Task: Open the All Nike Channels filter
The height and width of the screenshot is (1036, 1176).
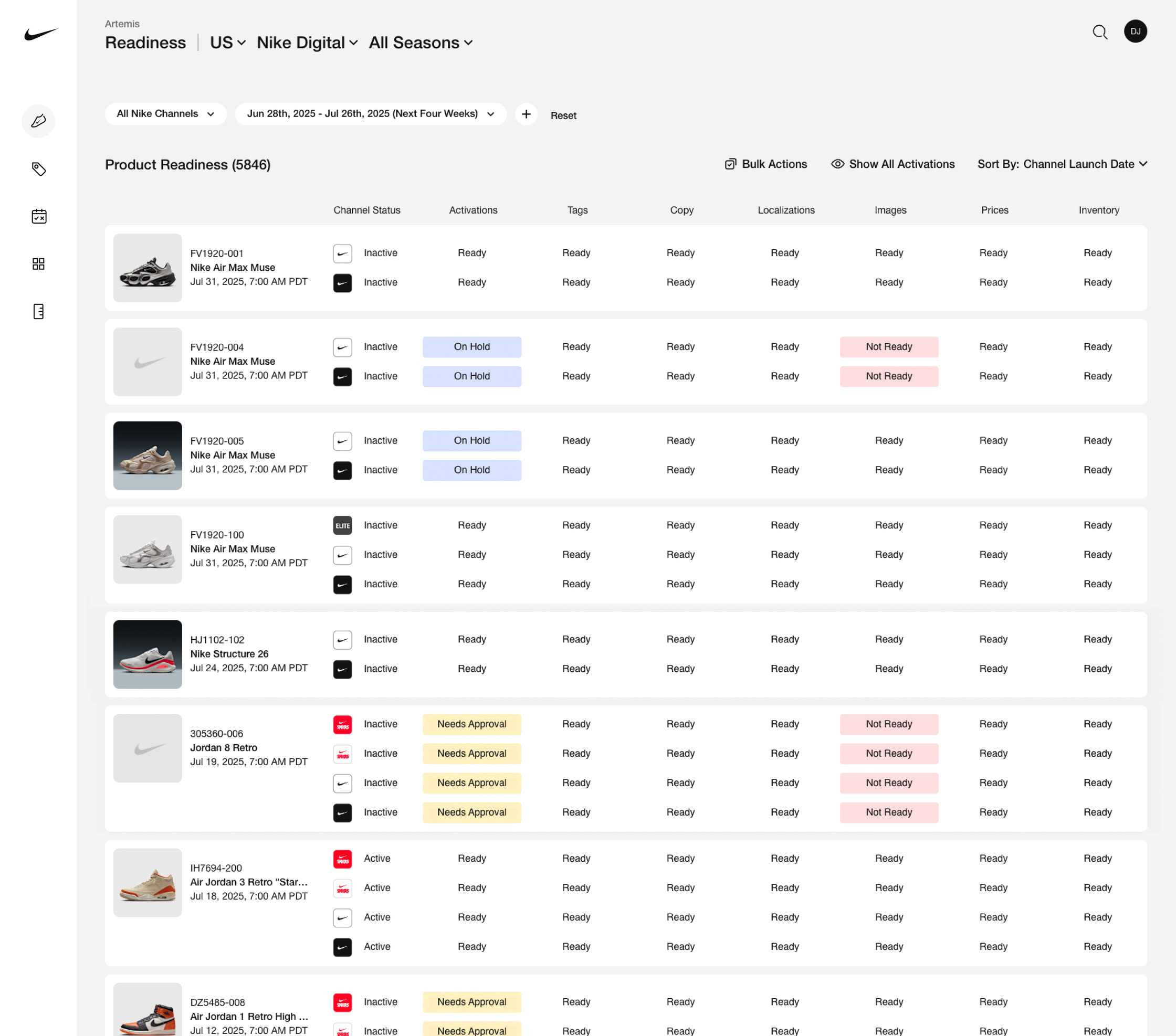Action: 166,114
